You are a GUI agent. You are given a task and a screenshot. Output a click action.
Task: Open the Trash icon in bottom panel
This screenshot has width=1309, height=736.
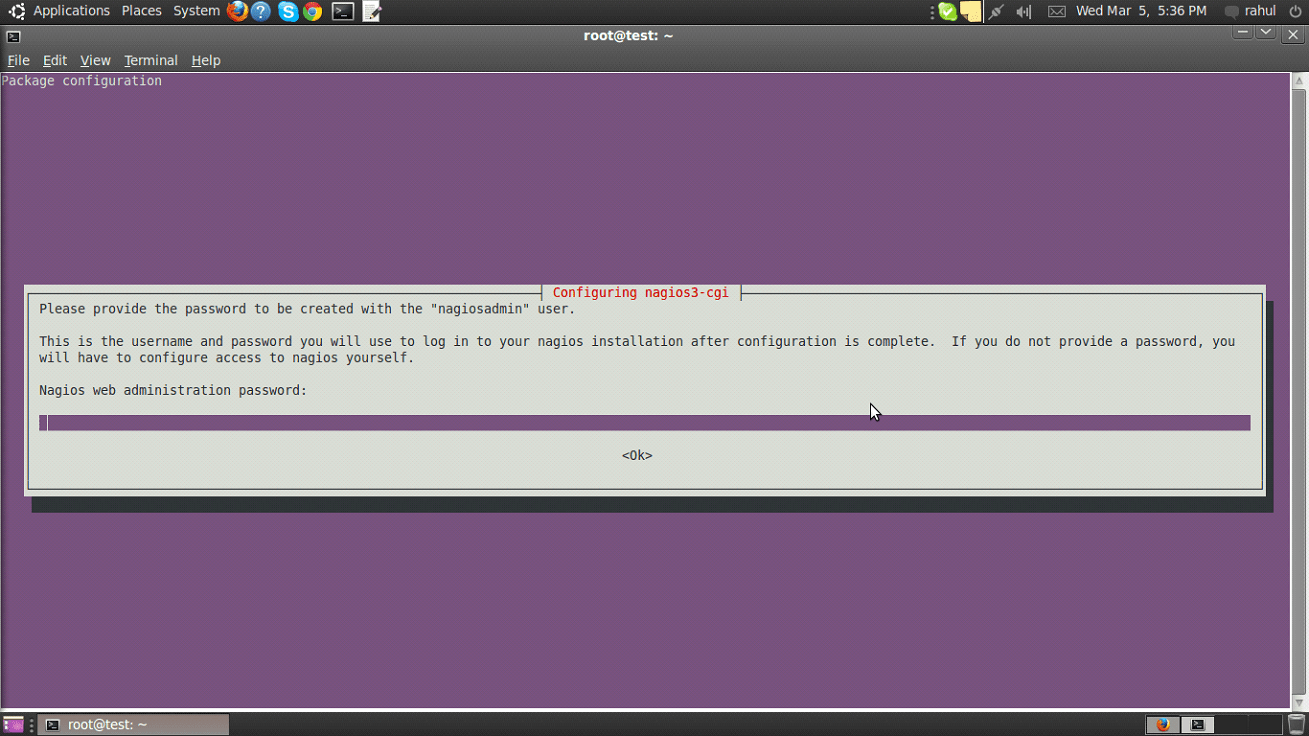pyautogui.click(x=1296, y=725)
